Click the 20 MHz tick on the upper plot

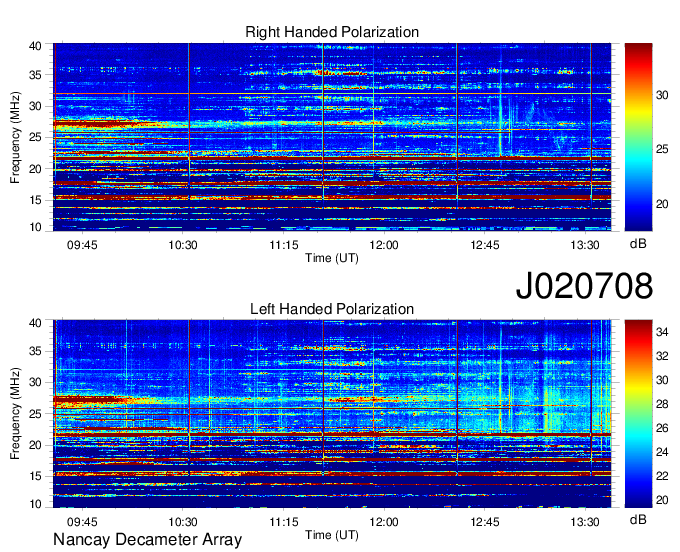tap(35, 169)
